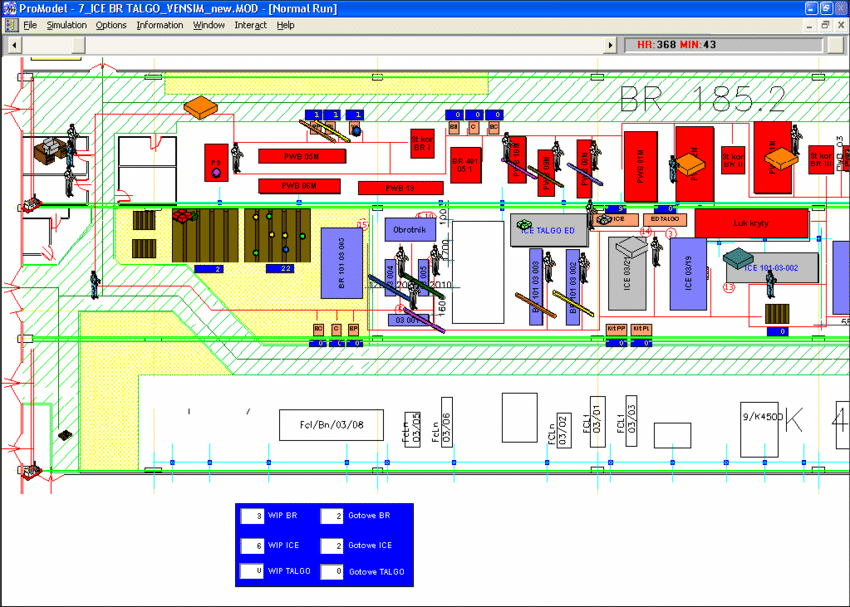Click the counter showing 9 above the ICE label

point(616,209)
